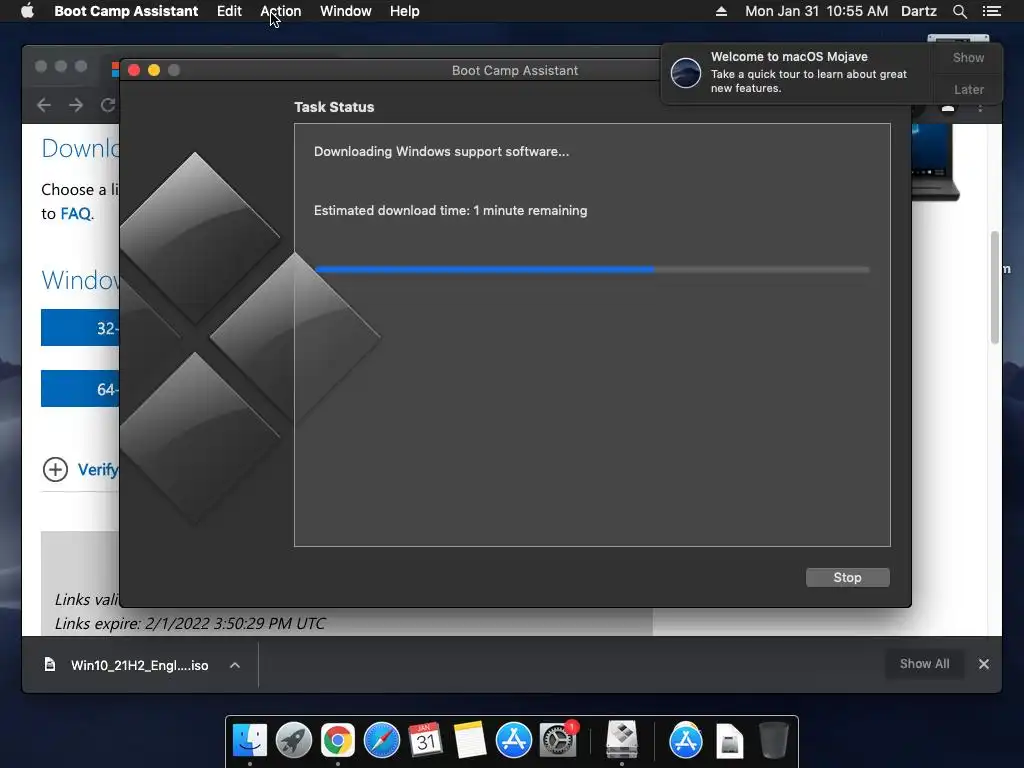This screenshot has height=768, width=1024.
Task: Go back in the Chrome browser window
Action: 44,105
